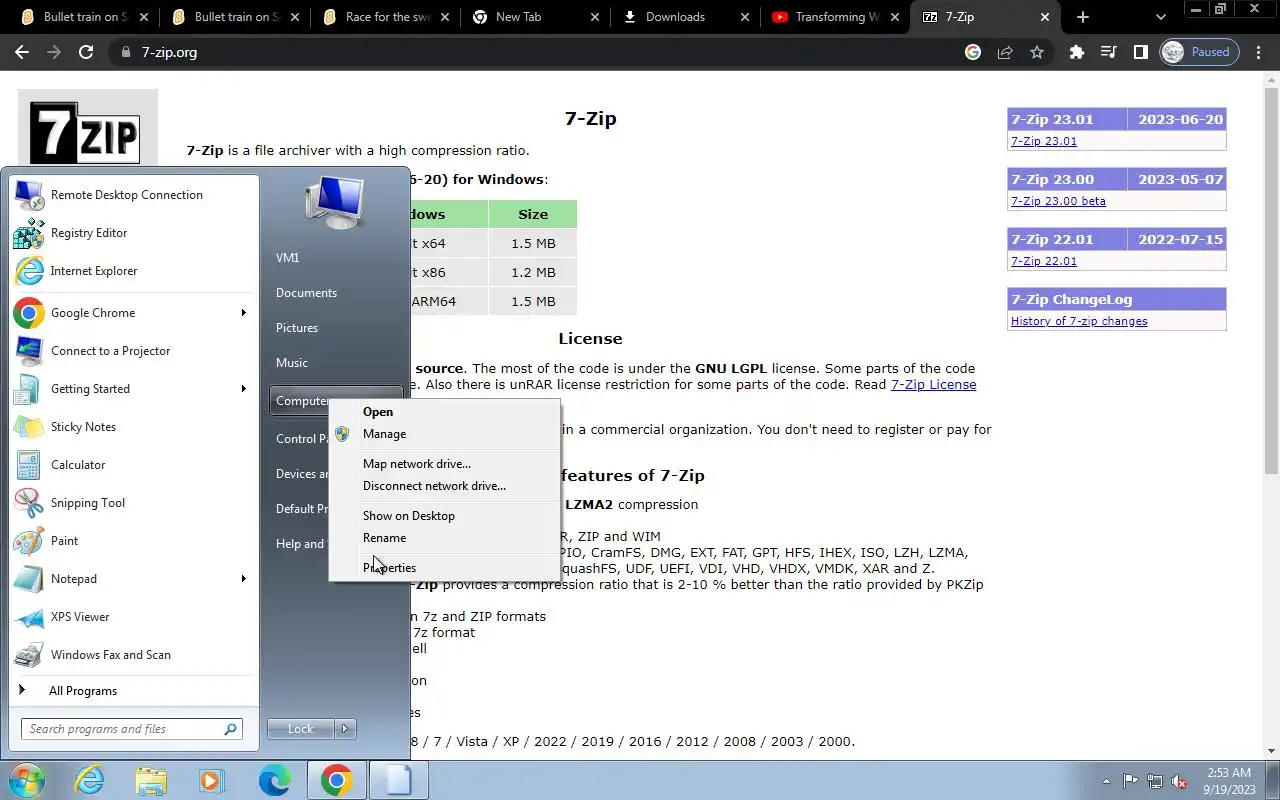Viewport: 1280px width, 800px height.
Task: Open the 7-Zip 23.00 beta link
Action: tap(1058, 201)
